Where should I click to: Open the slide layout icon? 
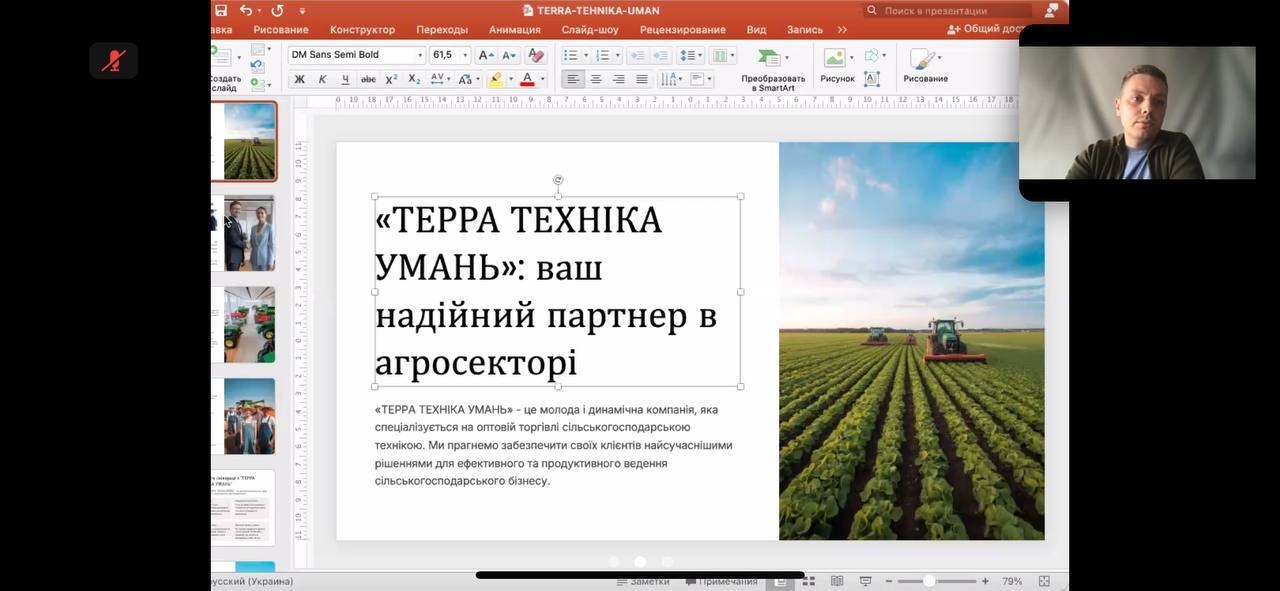(x=260, y=50)
